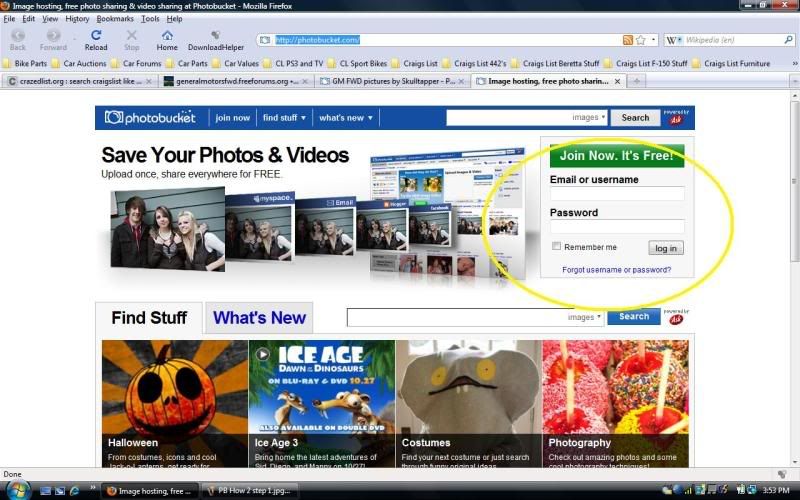Bookmark page with the star icon

pyautogui.click(x=641, y=40)
